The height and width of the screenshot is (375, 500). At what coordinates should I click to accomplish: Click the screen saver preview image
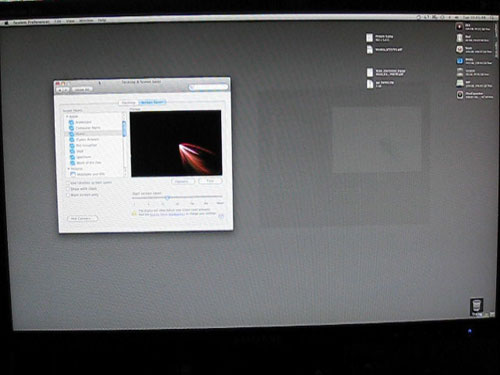click(x=176, y=143)
